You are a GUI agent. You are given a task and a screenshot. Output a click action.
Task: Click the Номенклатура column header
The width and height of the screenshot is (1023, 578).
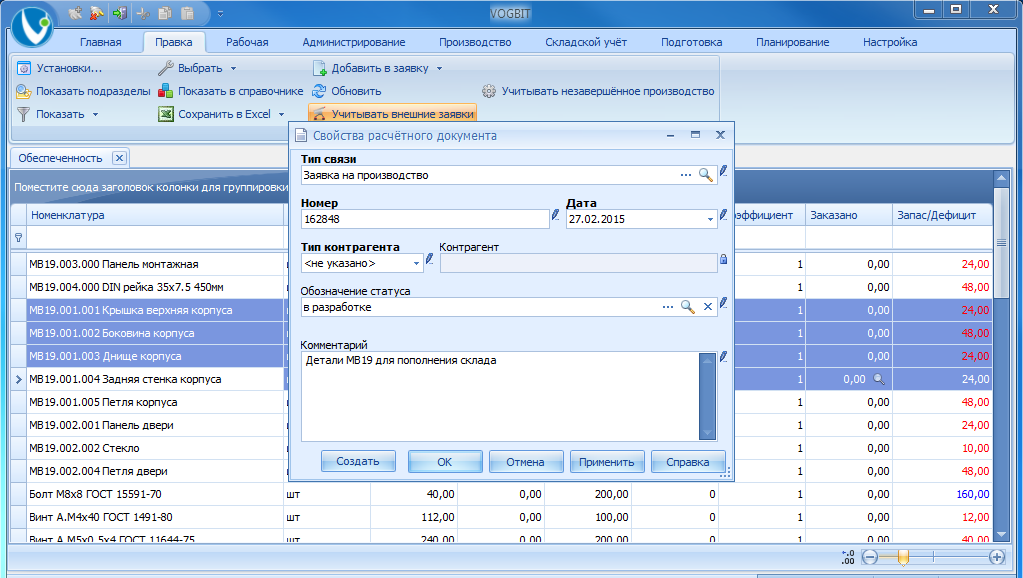155,215
